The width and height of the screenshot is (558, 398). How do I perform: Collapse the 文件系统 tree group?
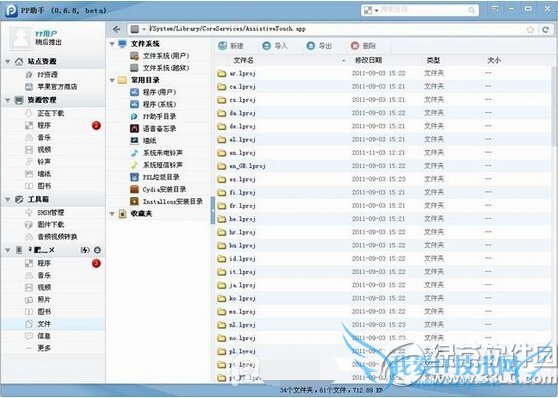tap(112, 44)
